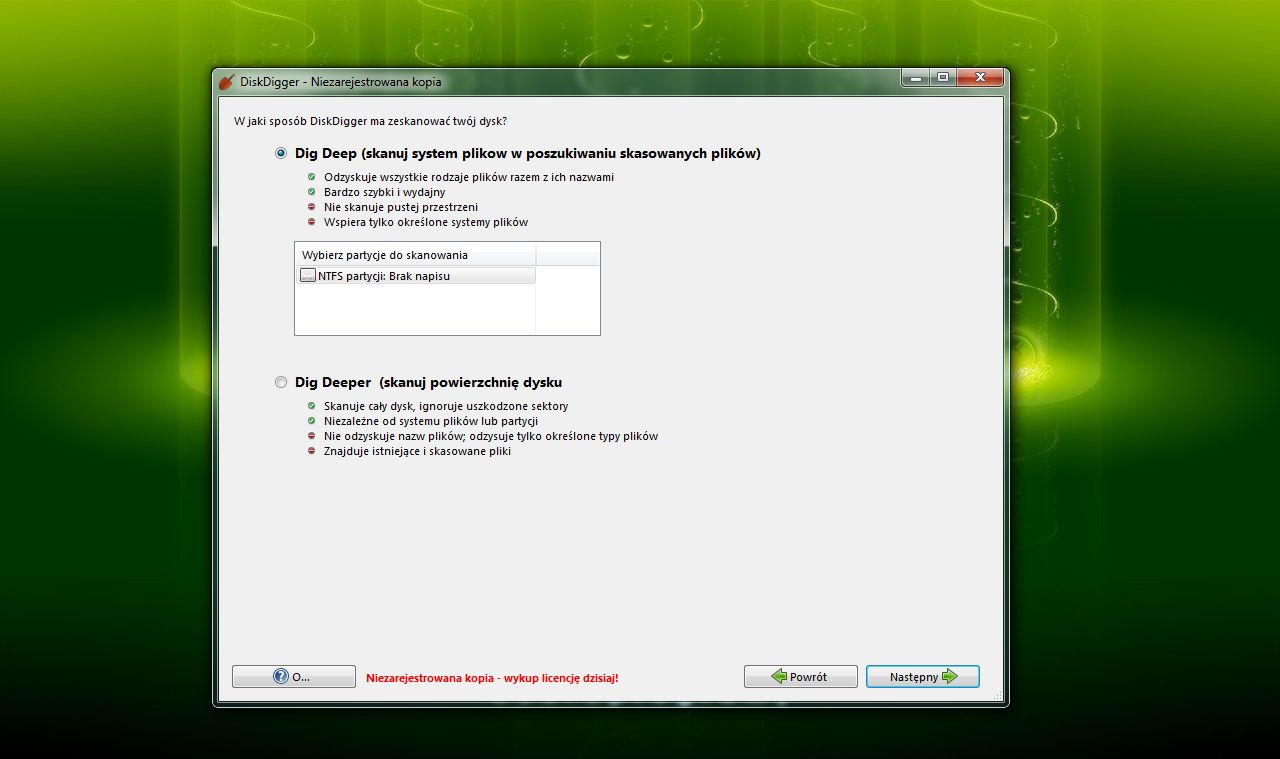Minimize the DiskDigger window

pos(914,78)
